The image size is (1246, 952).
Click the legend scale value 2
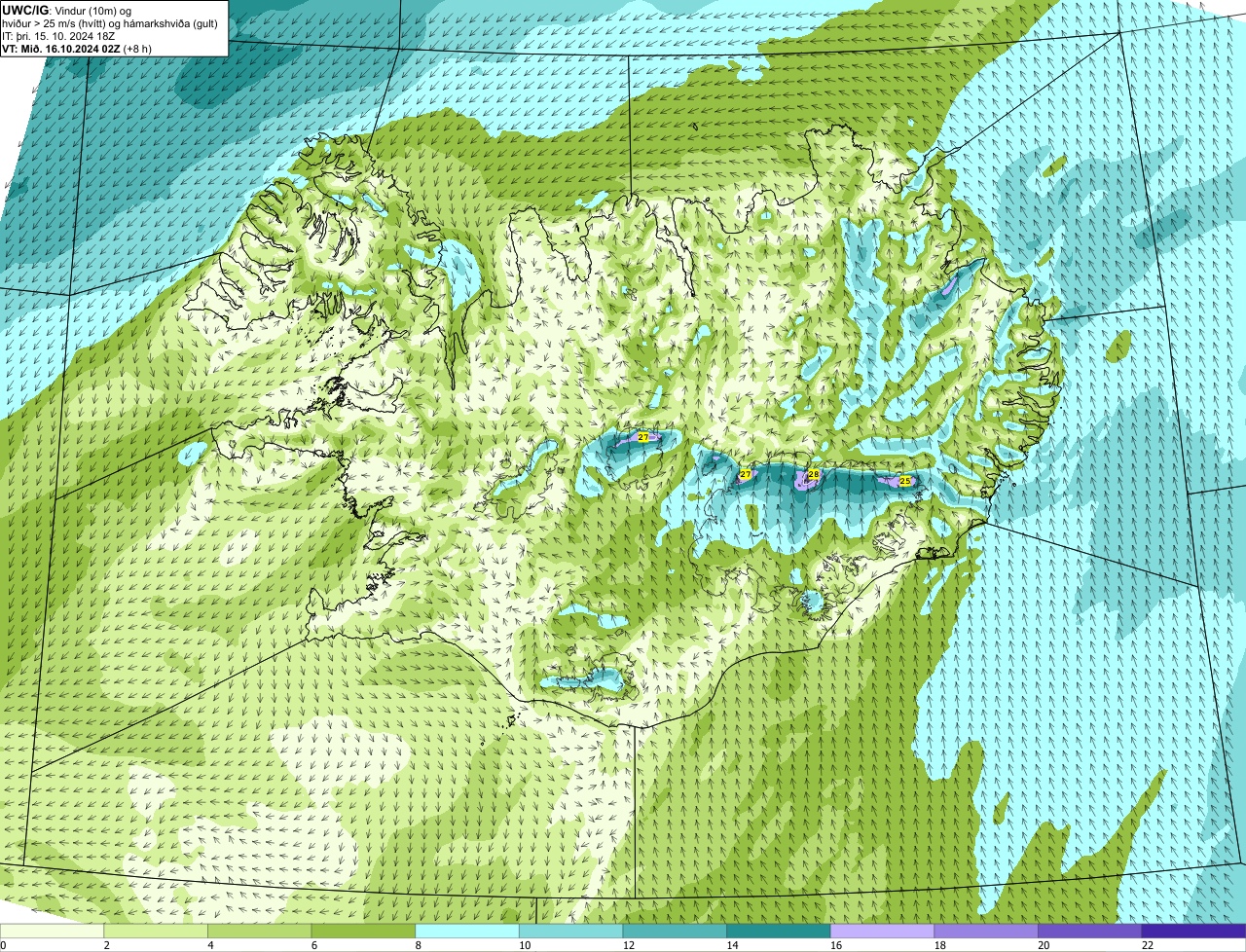click(106, 944)
